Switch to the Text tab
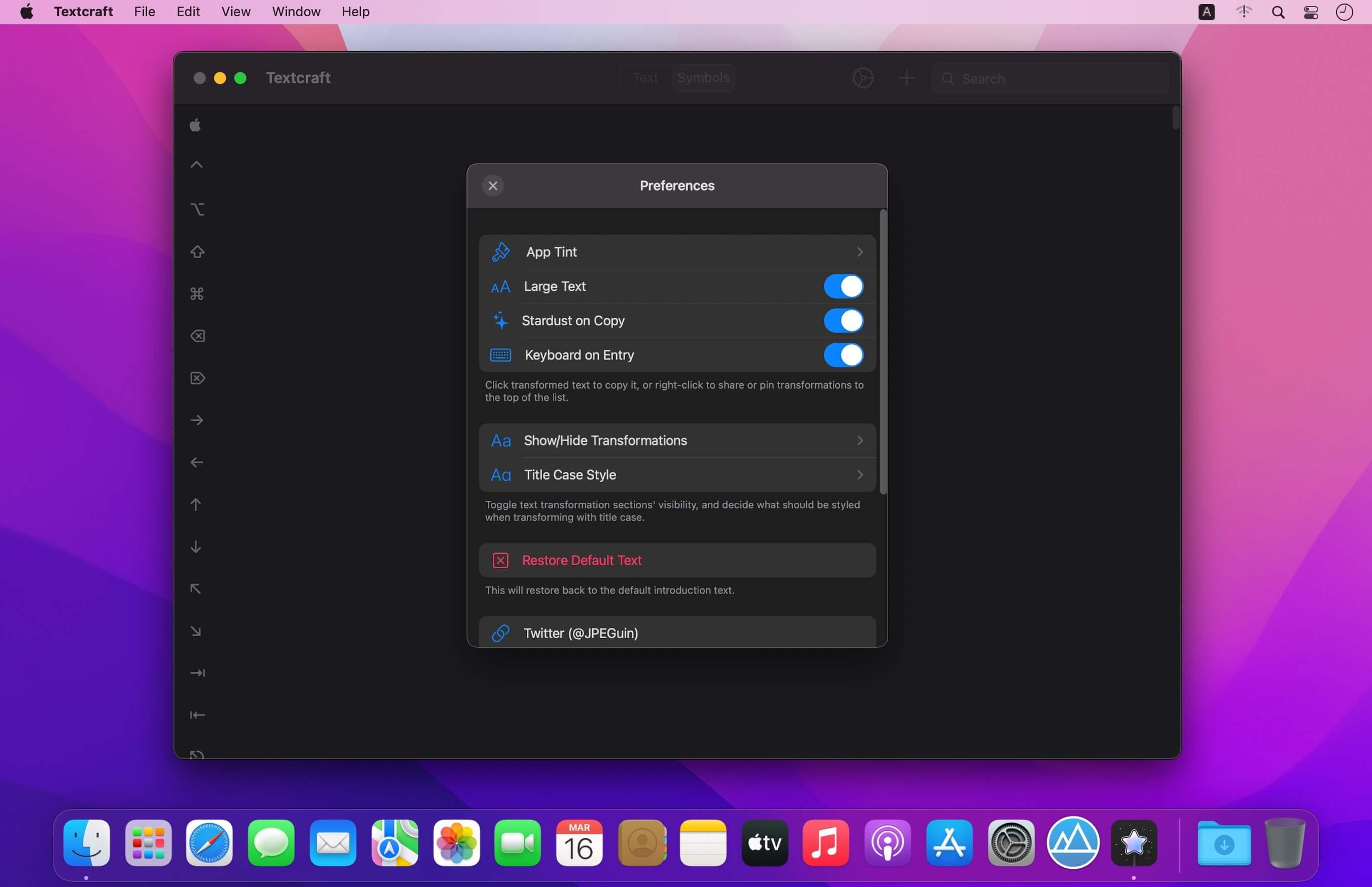The height and width of the screenshot is (887, 1372). pyautogui.click(x=645, y=78)
